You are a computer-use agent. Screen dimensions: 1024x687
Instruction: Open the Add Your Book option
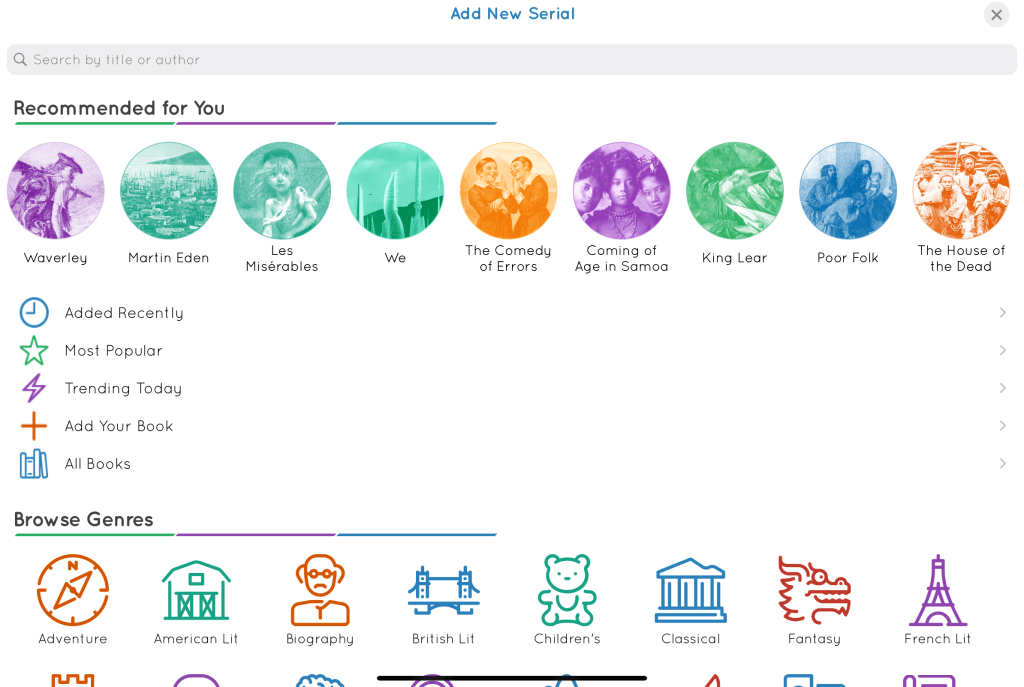pyautogui.click(x=119, y=426)
